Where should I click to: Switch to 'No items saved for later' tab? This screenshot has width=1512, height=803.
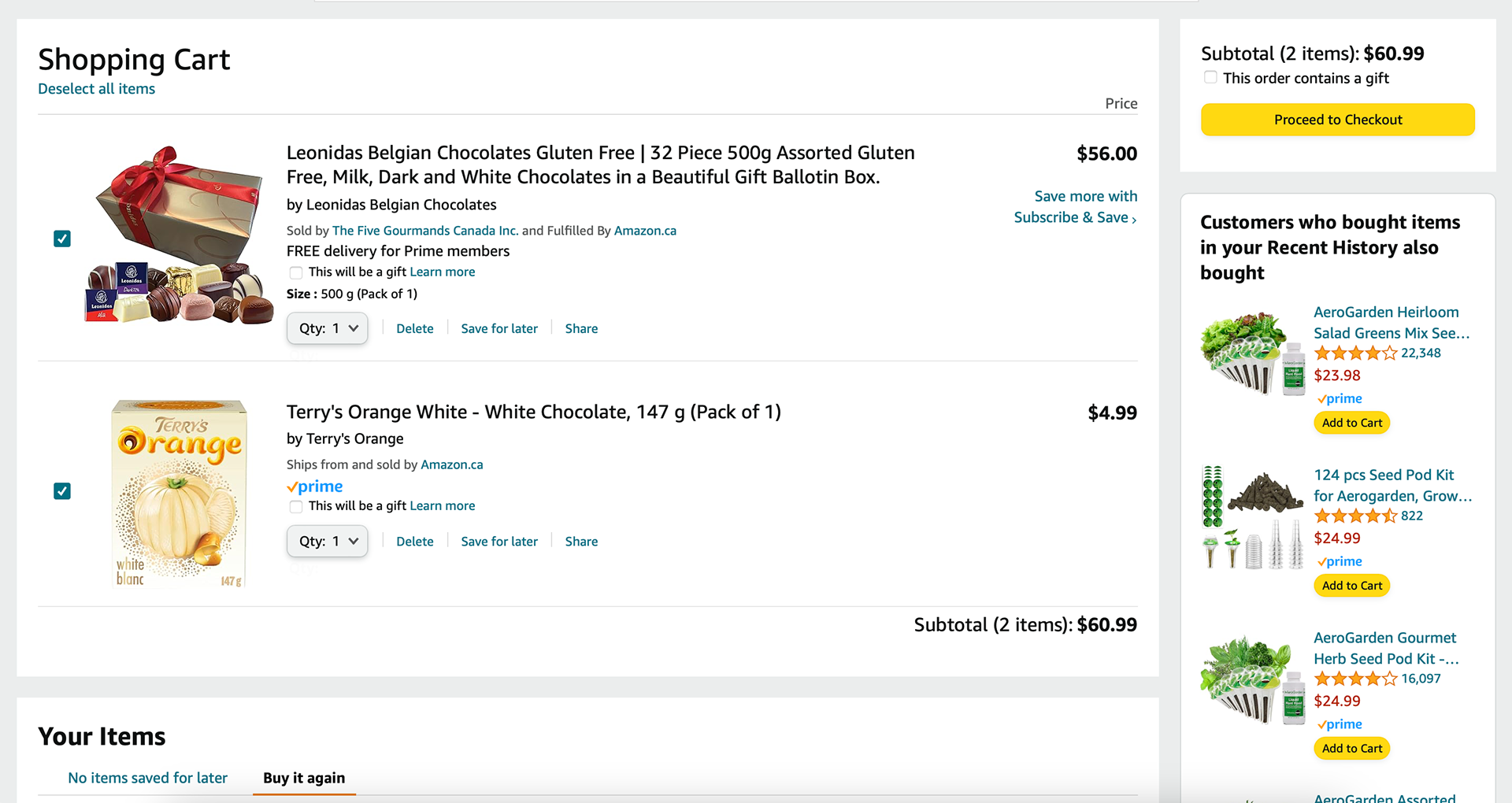[x=147, y=778]
